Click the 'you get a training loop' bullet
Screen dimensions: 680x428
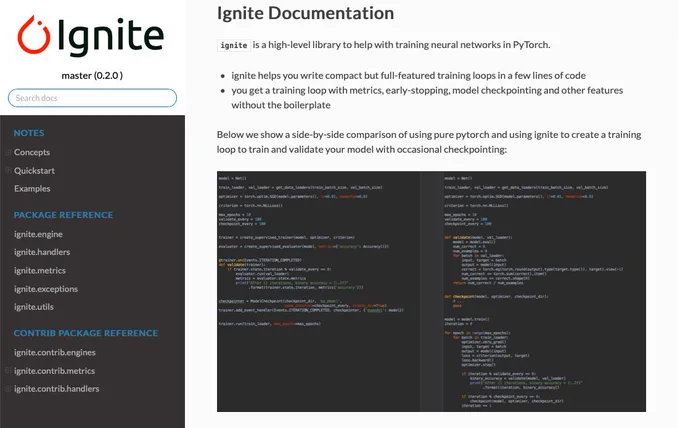(427, 98)
